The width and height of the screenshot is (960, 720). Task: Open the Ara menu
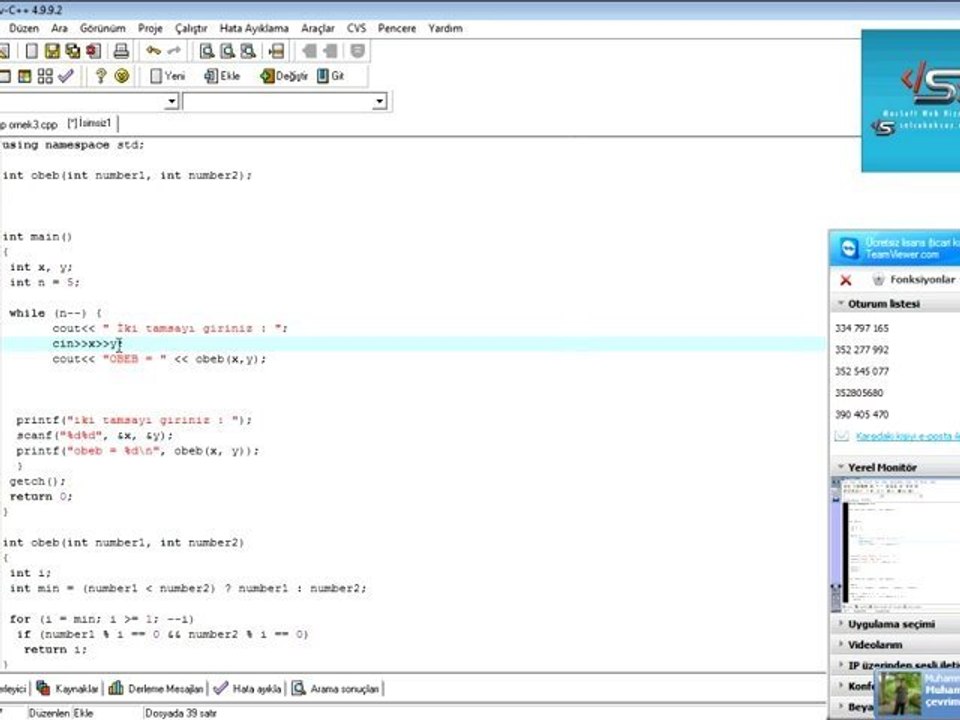point(59,28)
